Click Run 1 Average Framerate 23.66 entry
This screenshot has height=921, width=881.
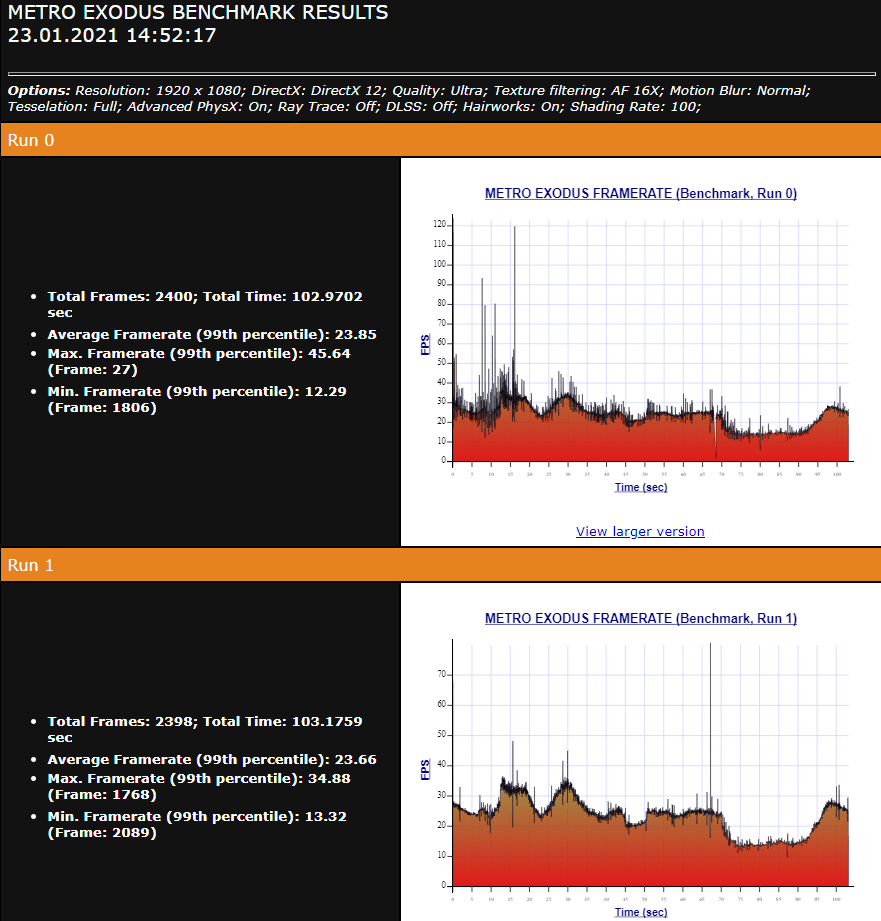coord(212,759)
